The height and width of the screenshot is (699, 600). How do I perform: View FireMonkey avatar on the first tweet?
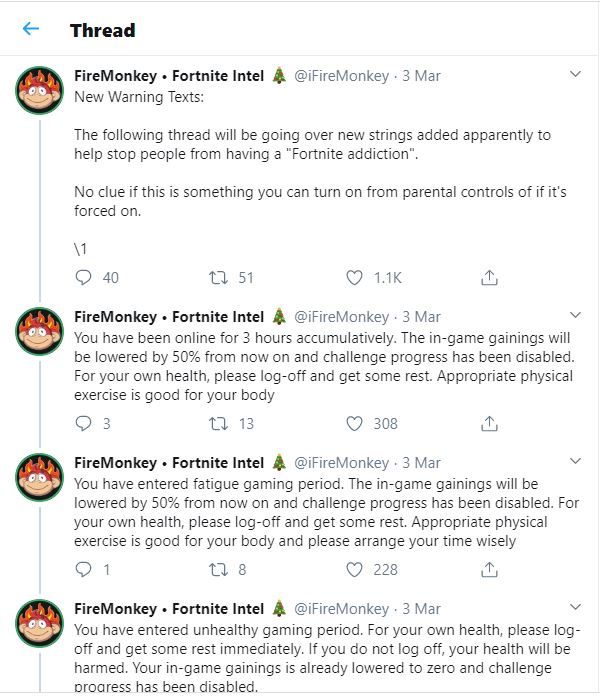click(39, 90)
